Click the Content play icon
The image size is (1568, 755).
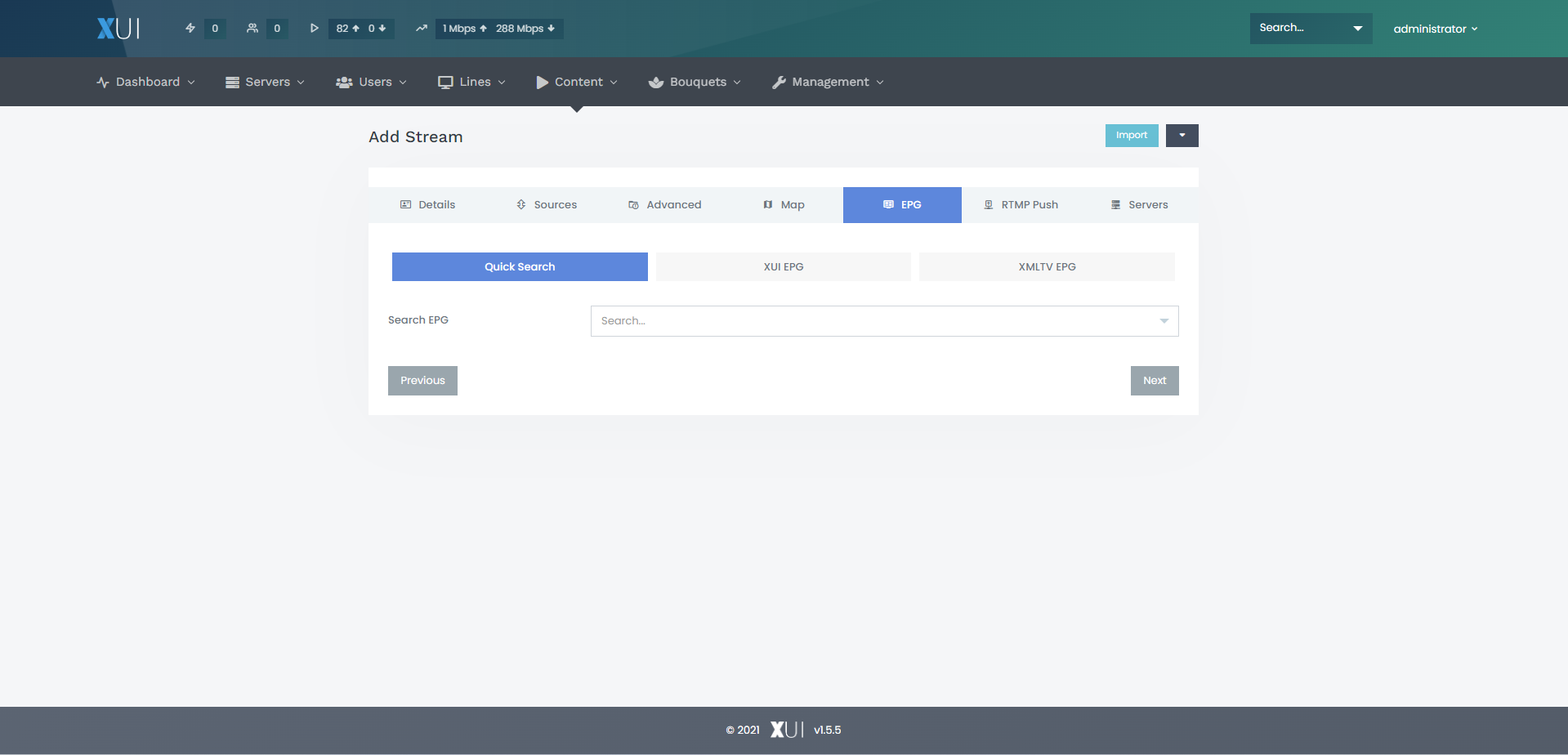542,83
